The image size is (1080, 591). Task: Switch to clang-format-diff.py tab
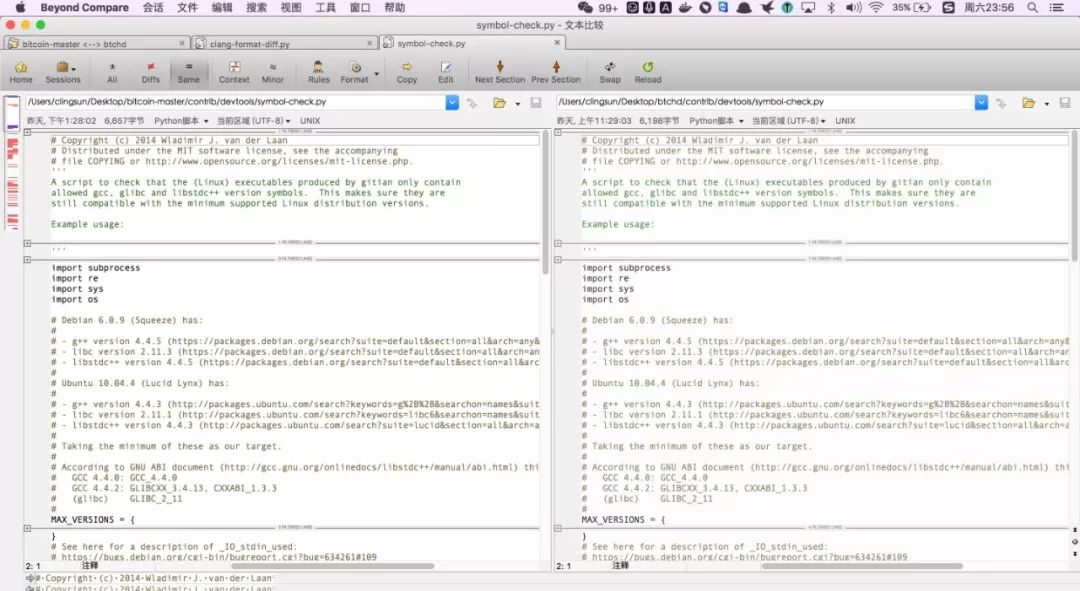tap(284, 43)
